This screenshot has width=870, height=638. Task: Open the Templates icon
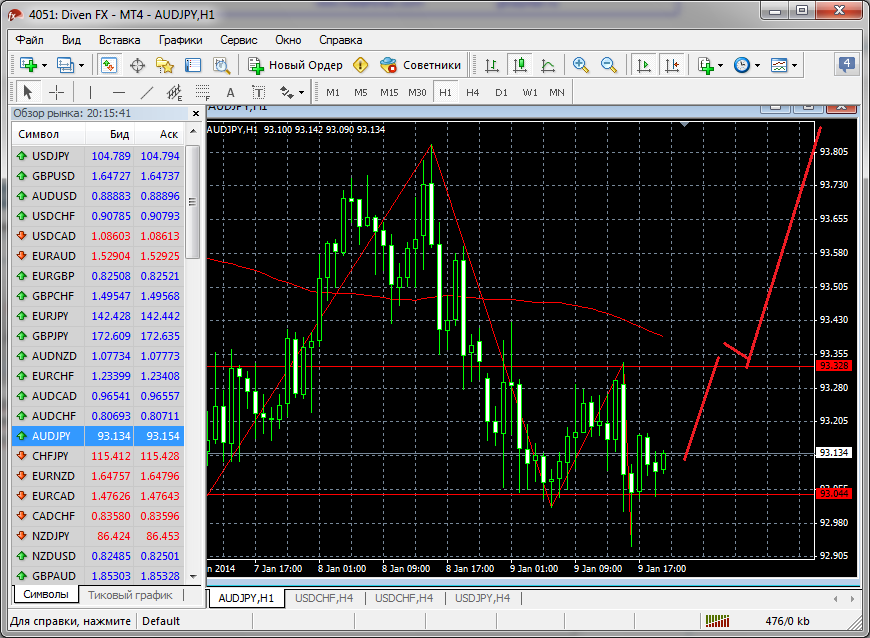click(x=779, y=65)
